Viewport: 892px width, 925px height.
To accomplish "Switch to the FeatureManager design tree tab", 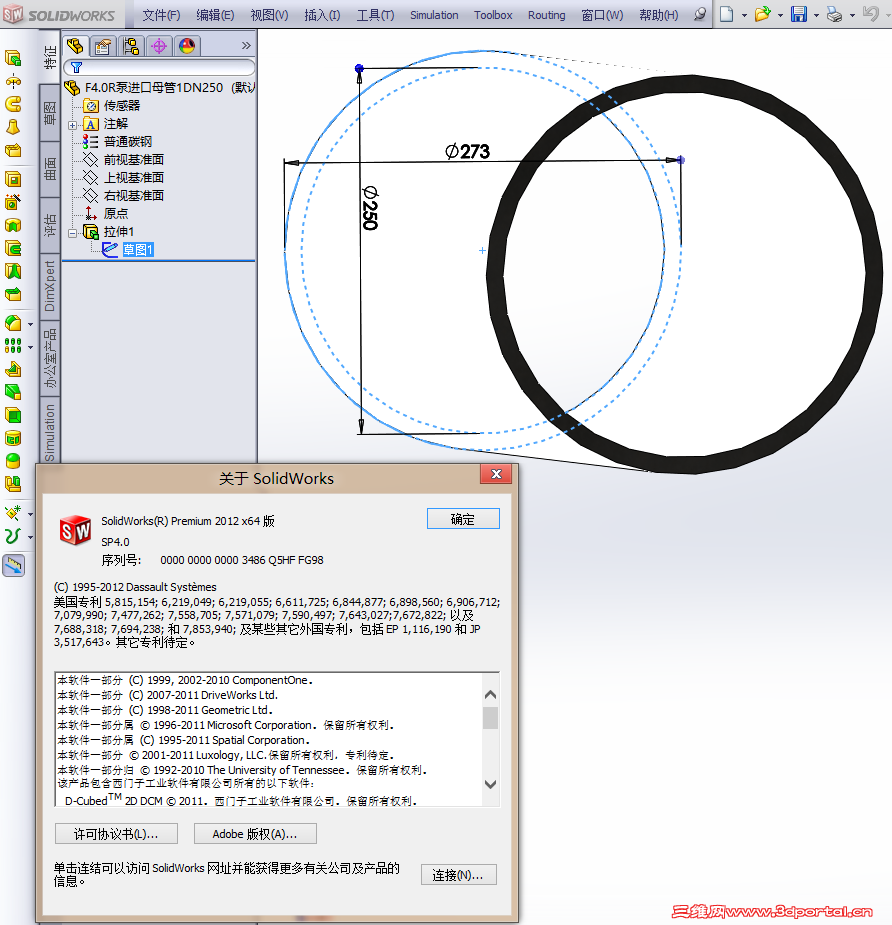I will point(75,46).
